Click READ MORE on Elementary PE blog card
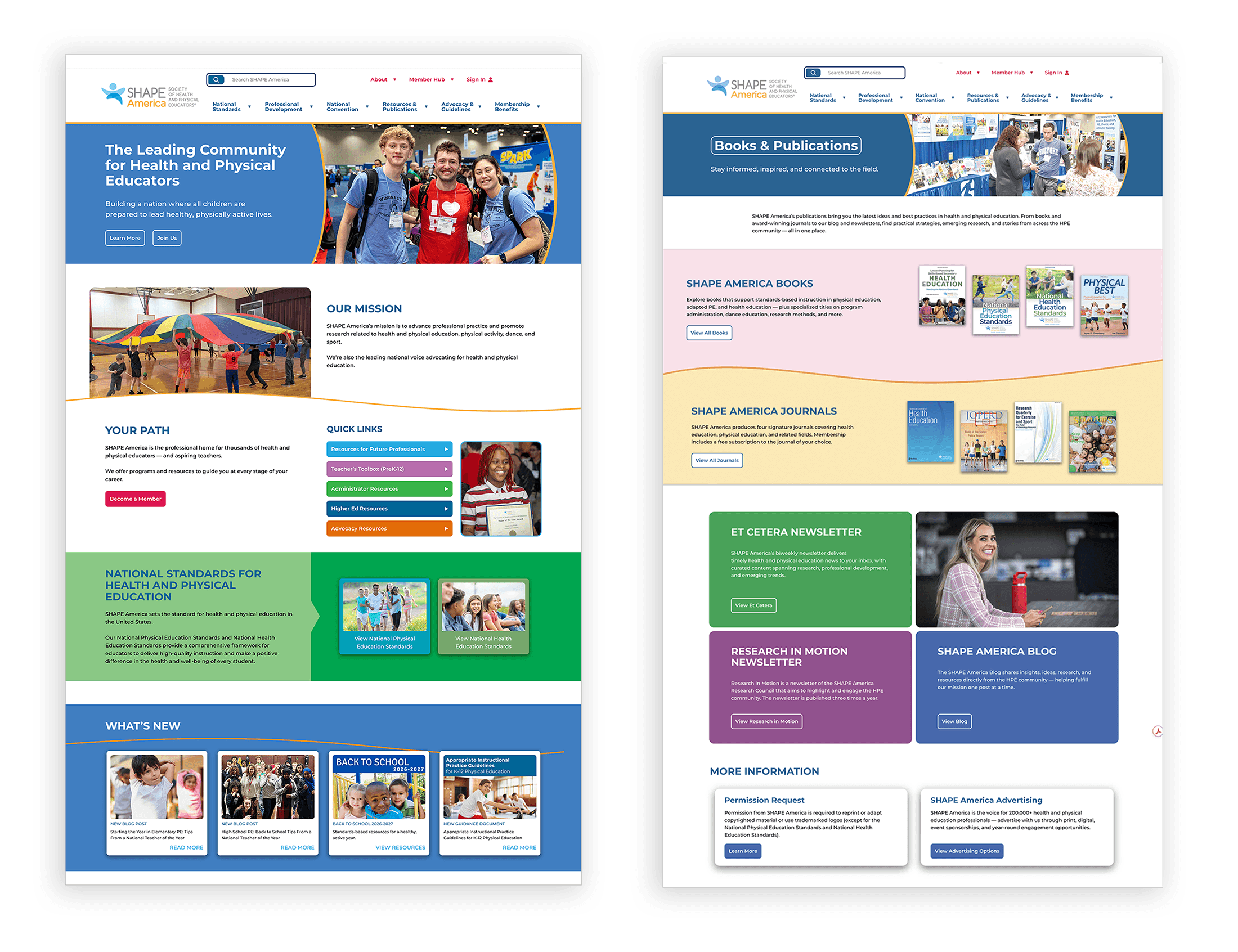 pyautogui.click(x=186, y=848)
